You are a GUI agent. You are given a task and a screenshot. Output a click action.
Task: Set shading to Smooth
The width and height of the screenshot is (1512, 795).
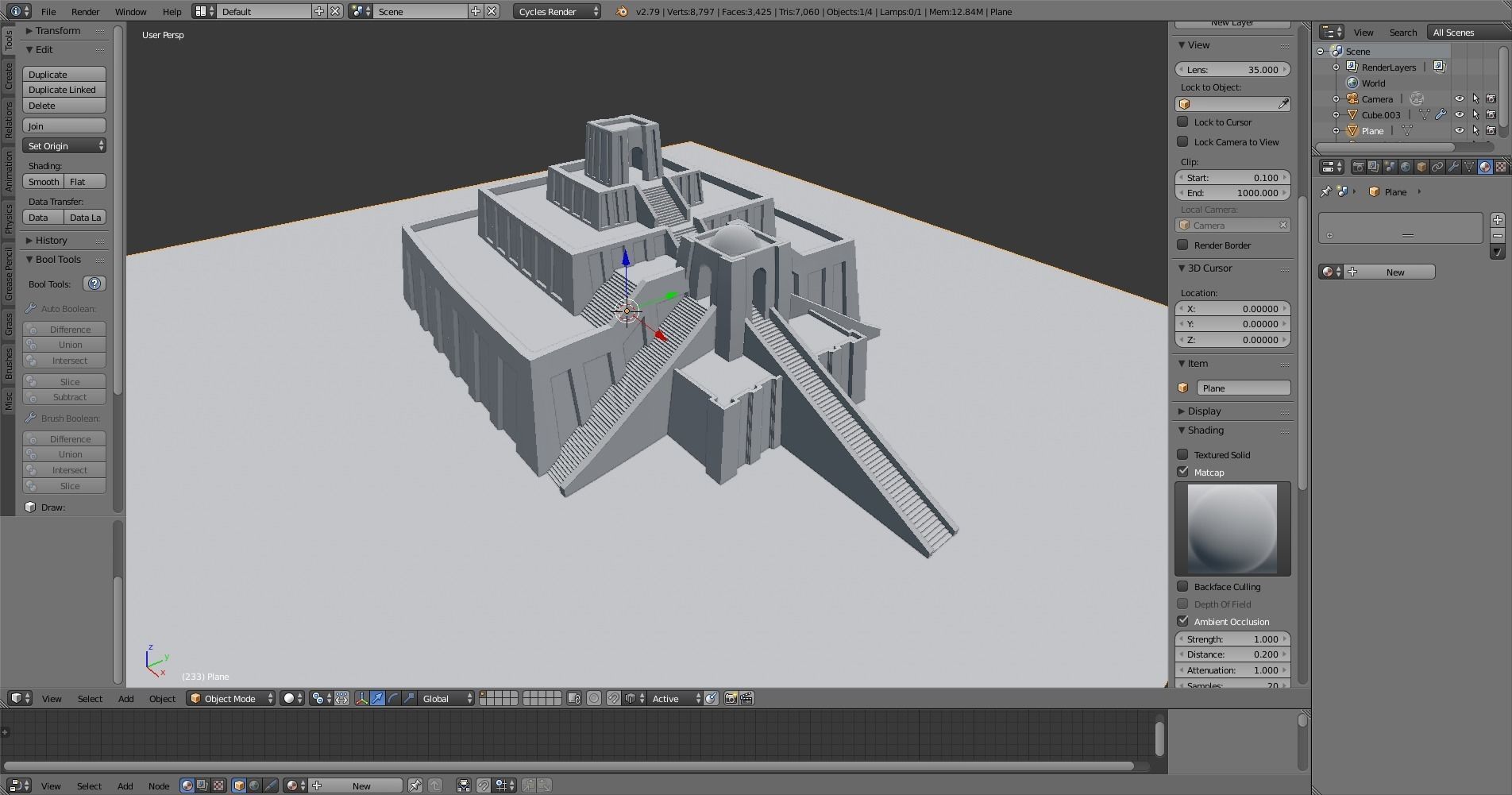pyautogui.click(x=44, y=181)
